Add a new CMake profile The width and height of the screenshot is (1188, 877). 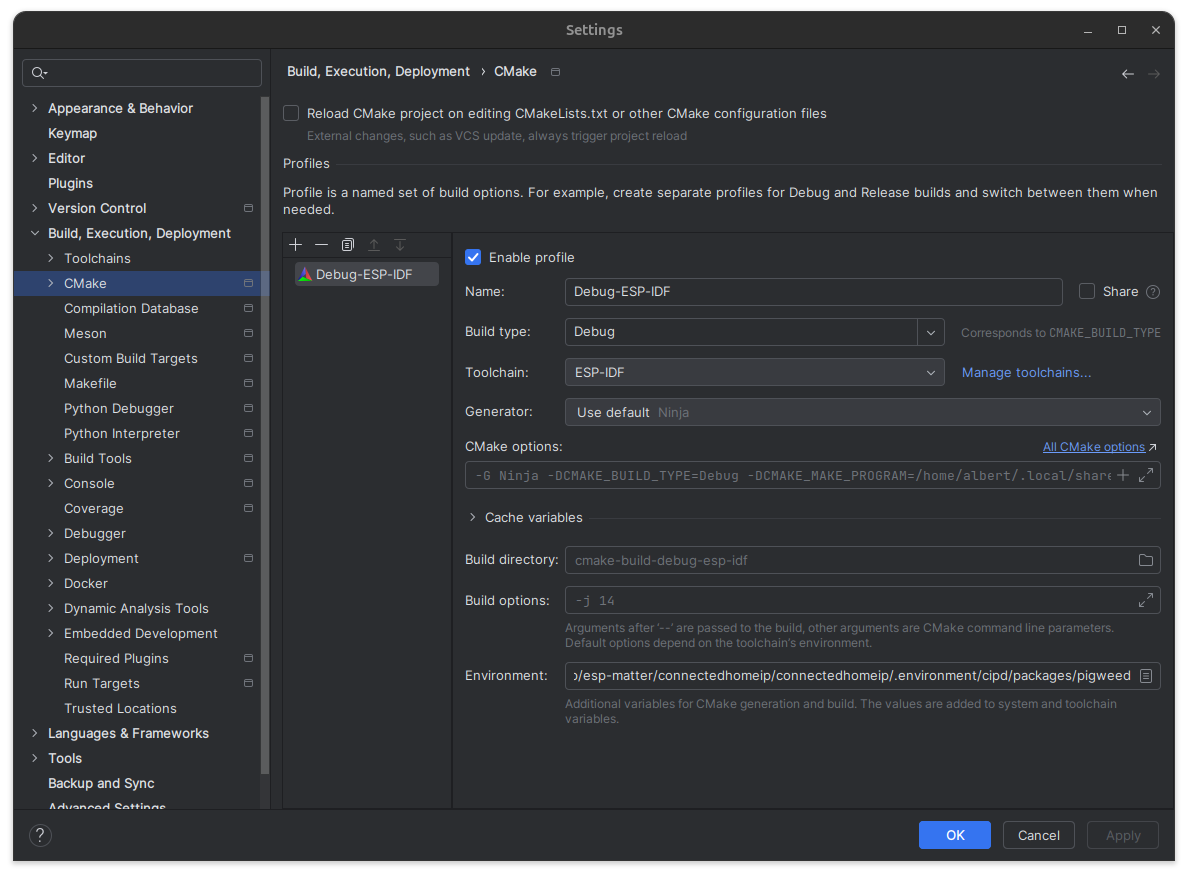tap(295, 245)
